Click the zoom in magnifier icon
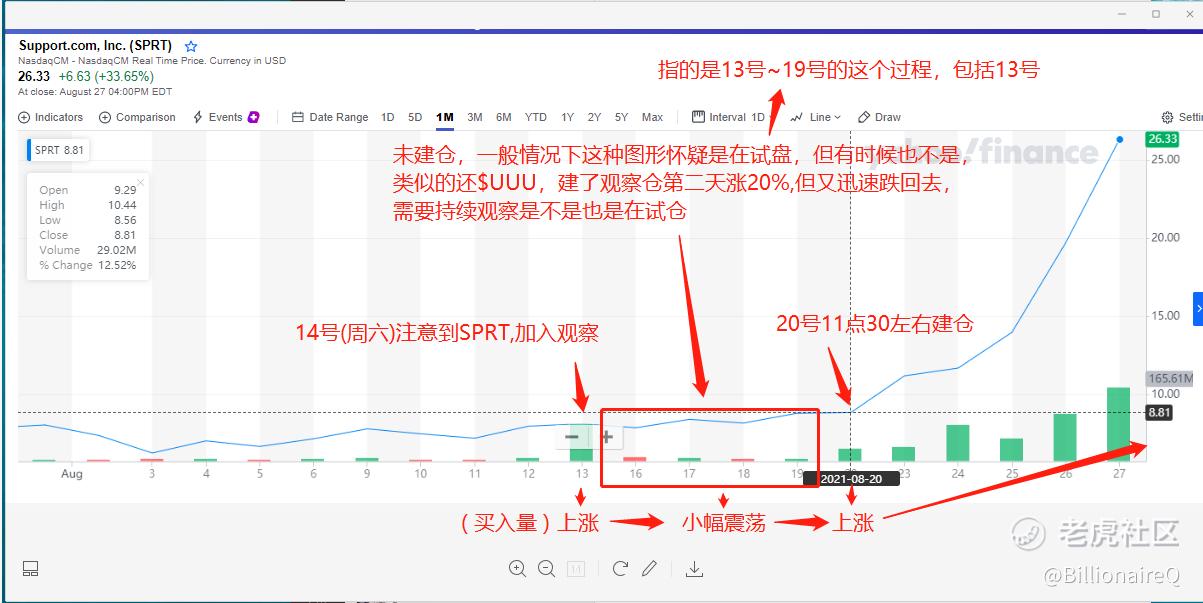The image size is (1203, 603). (x=517, y=568)
